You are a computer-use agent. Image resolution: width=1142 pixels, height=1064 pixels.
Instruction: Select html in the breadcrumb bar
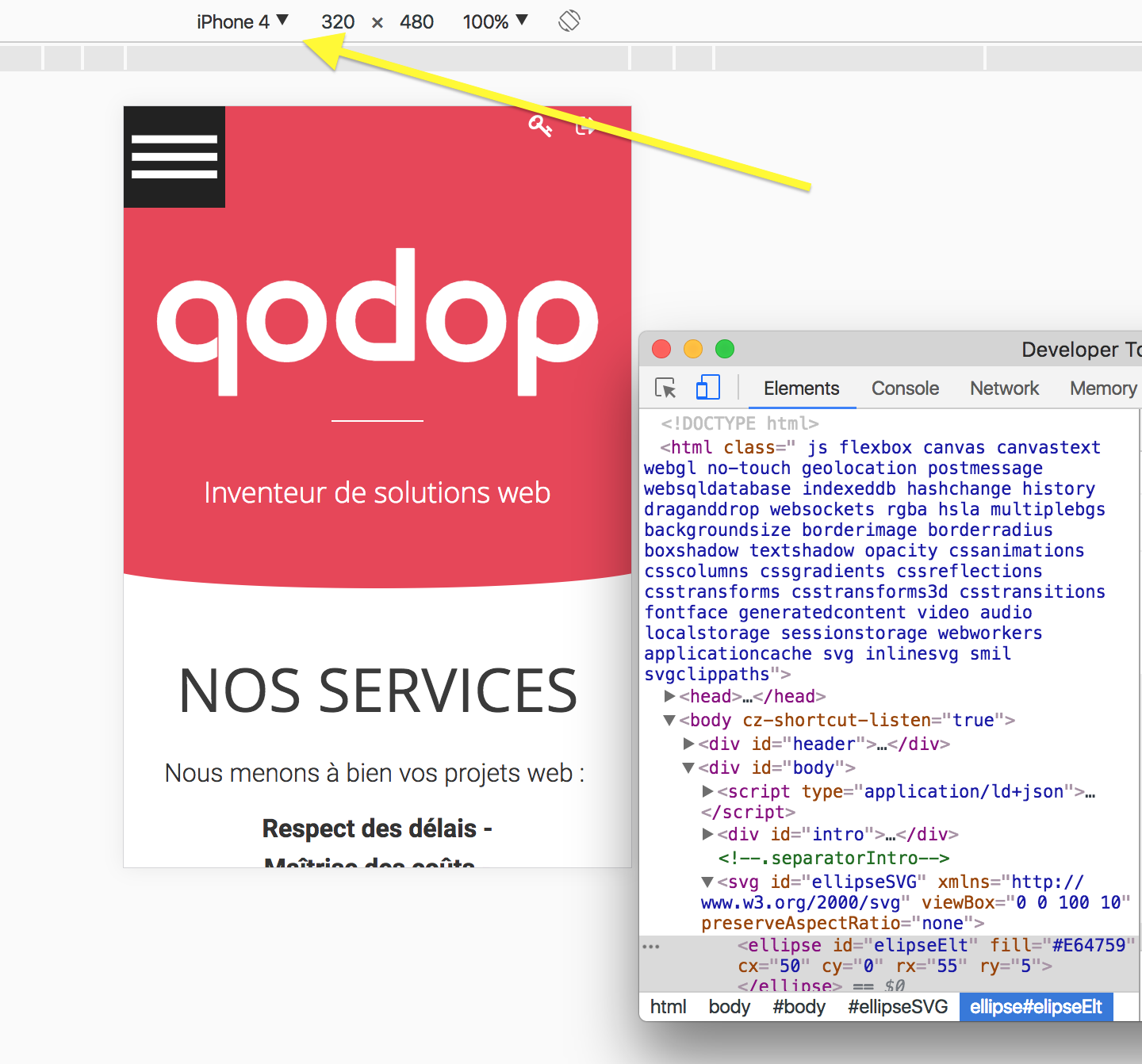pos(668,1006)
